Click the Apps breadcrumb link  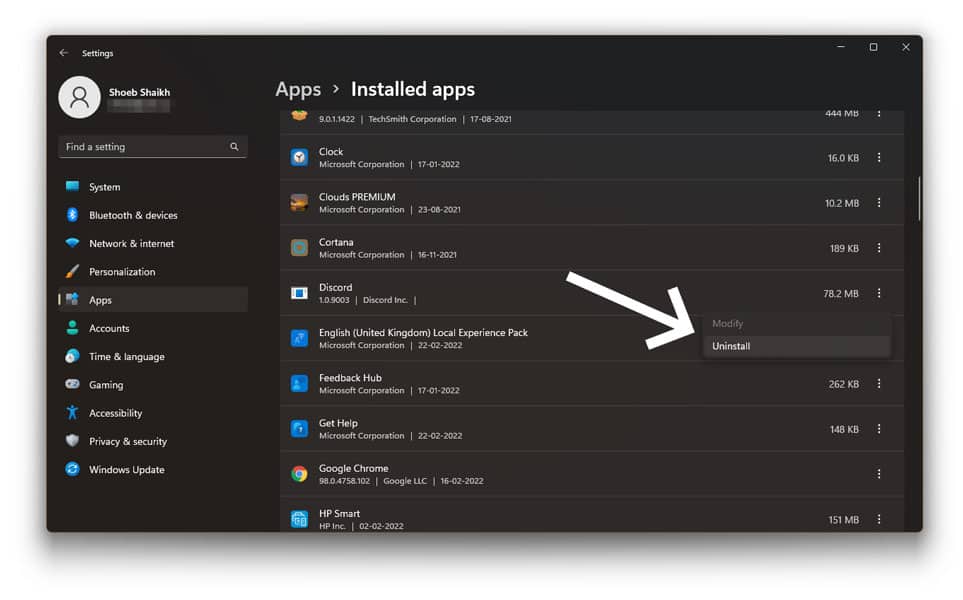[298, 90]
